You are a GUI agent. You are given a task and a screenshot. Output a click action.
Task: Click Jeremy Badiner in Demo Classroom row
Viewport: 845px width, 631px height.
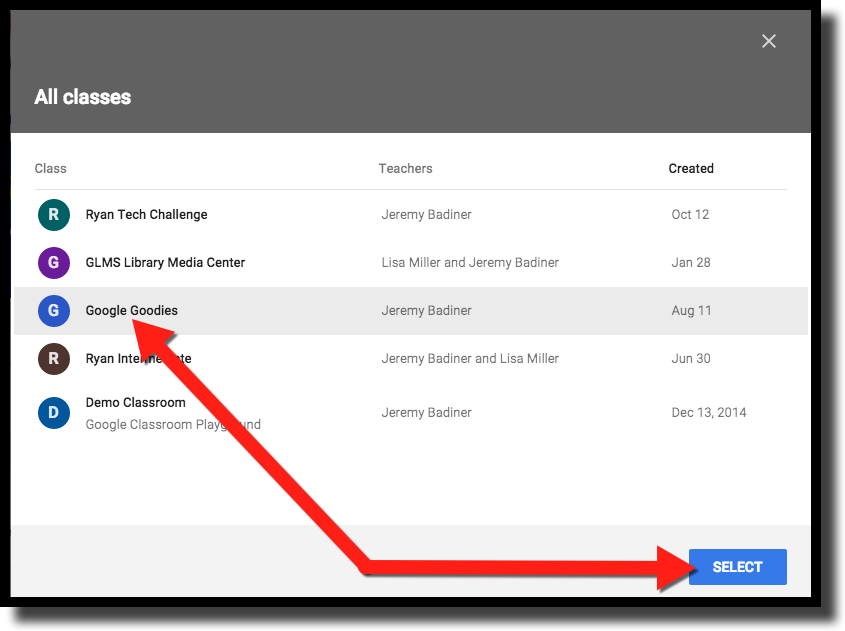point(426,413)
